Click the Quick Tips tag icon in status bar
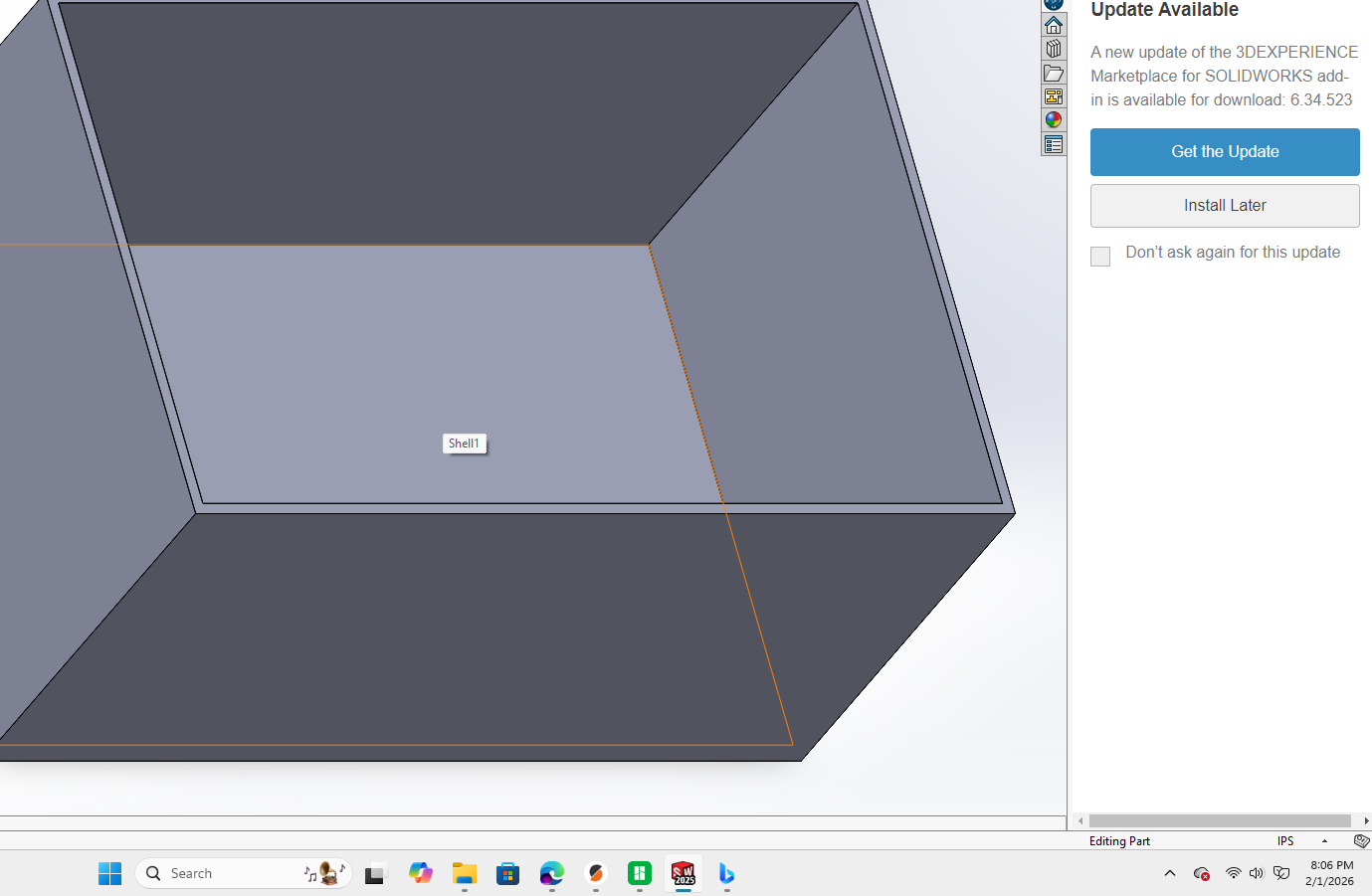 pos(1361,841)
